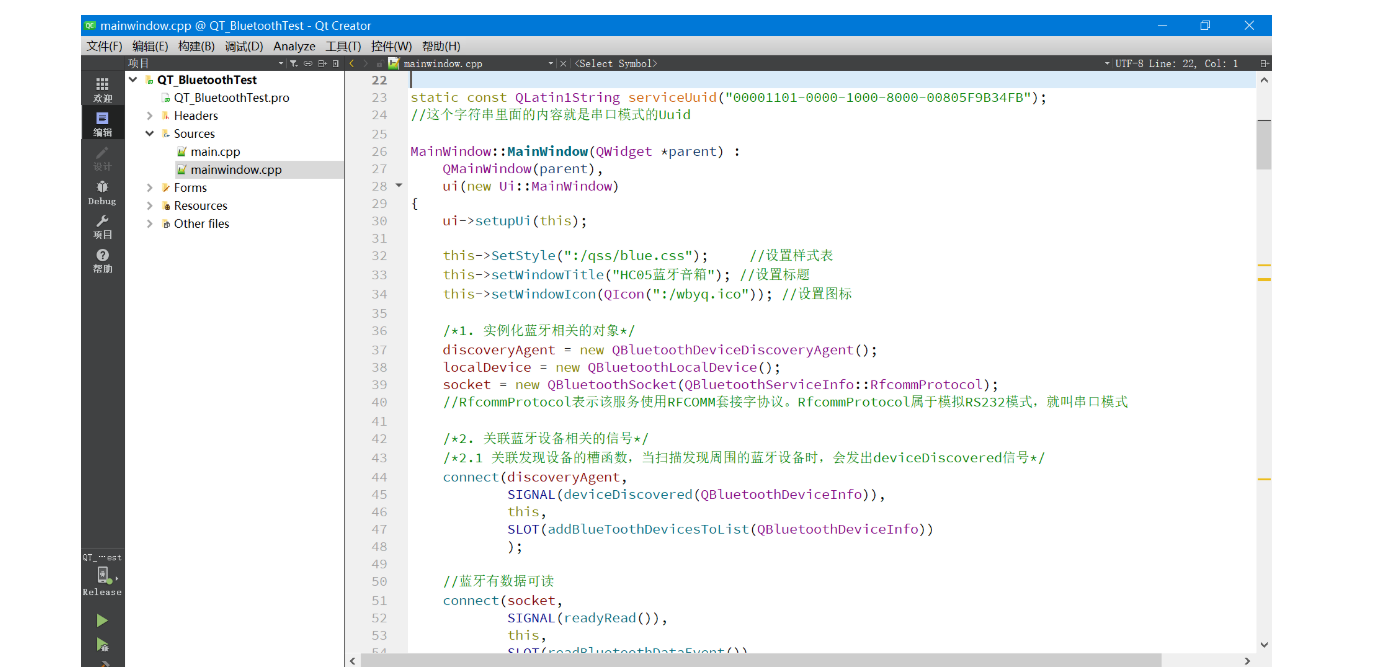
Task: Click the horizontal scrollbar right arrow
Action: click(1247, 660)
